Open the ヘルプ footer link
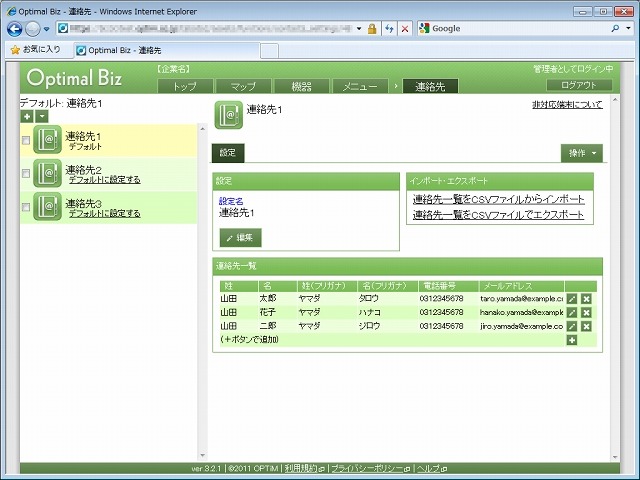Viewport: 640px width, 480px height. pos(431,468)
